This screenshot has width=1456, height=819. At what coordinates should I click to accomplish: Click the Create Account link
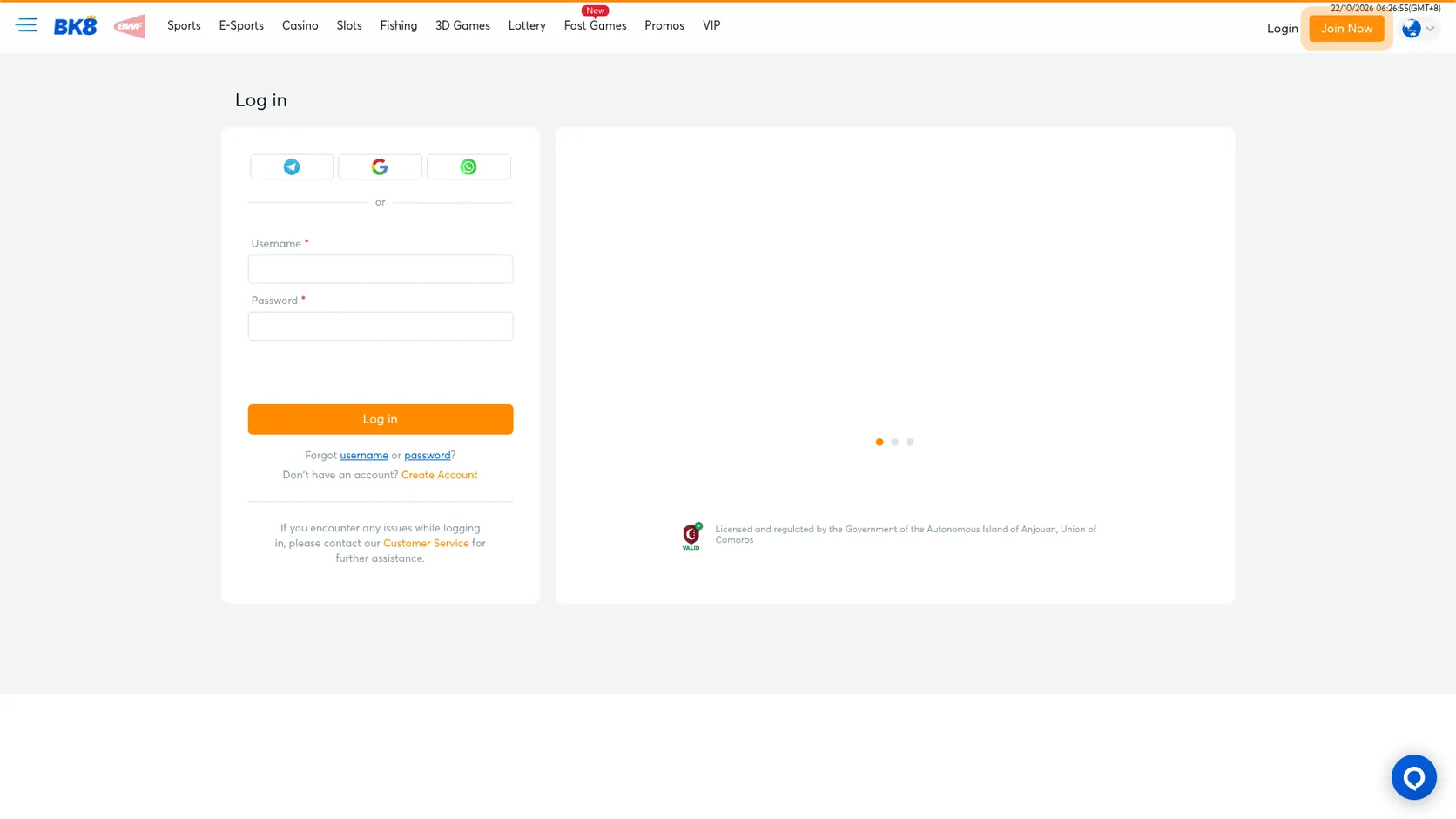tap(439, 475)
